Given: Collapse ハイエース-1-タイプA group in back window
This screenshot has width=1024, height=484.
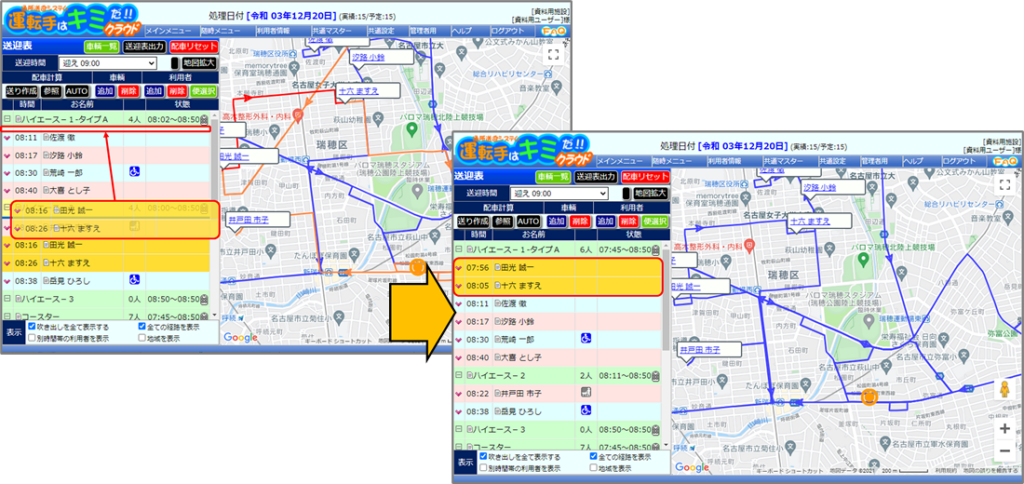Looking at the screenshot, I should click(x=8, y=119).
